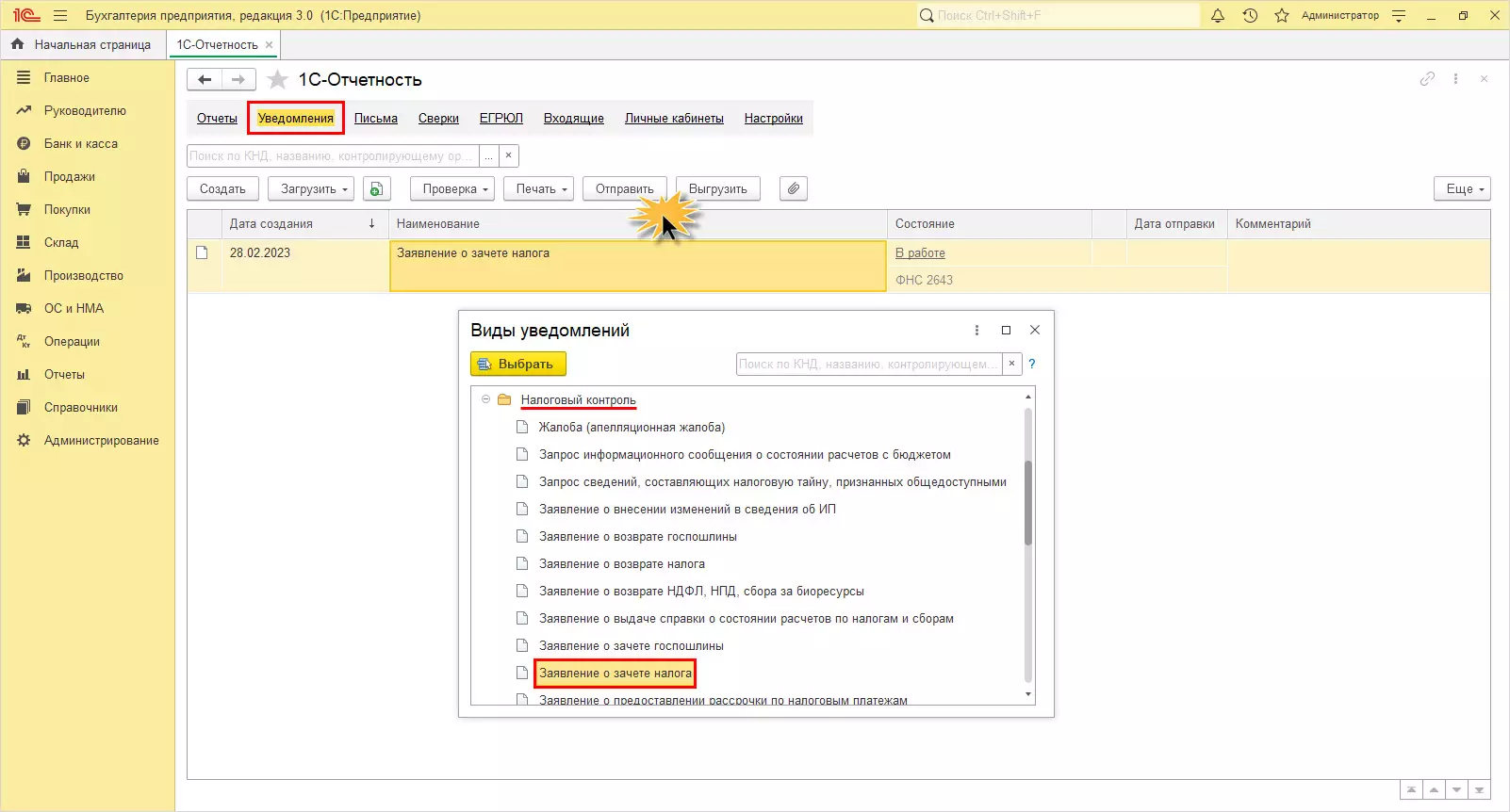
Task: Click the paperclip attachments icon
Action: point(794,189)
